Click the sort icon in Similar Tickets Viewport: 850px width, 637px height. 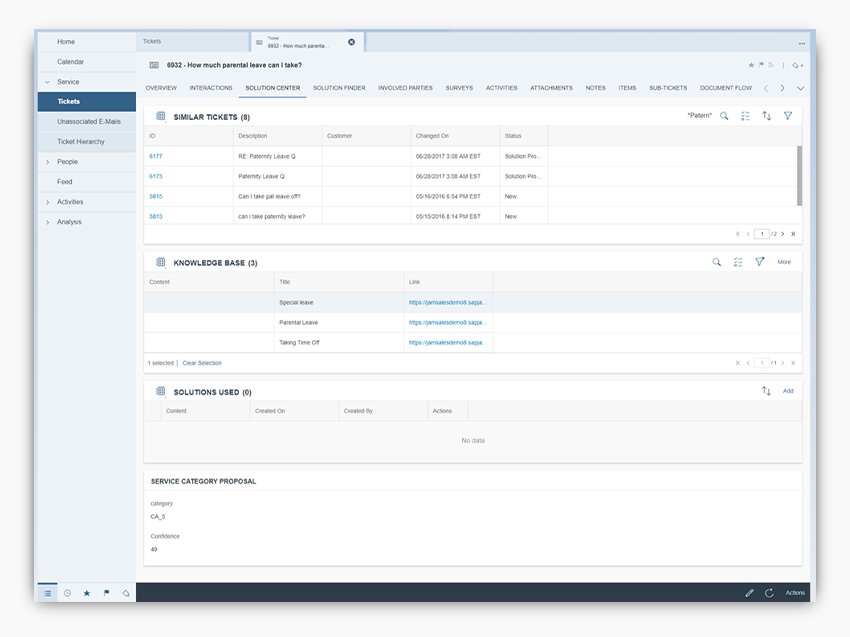[x=766, y=115]
